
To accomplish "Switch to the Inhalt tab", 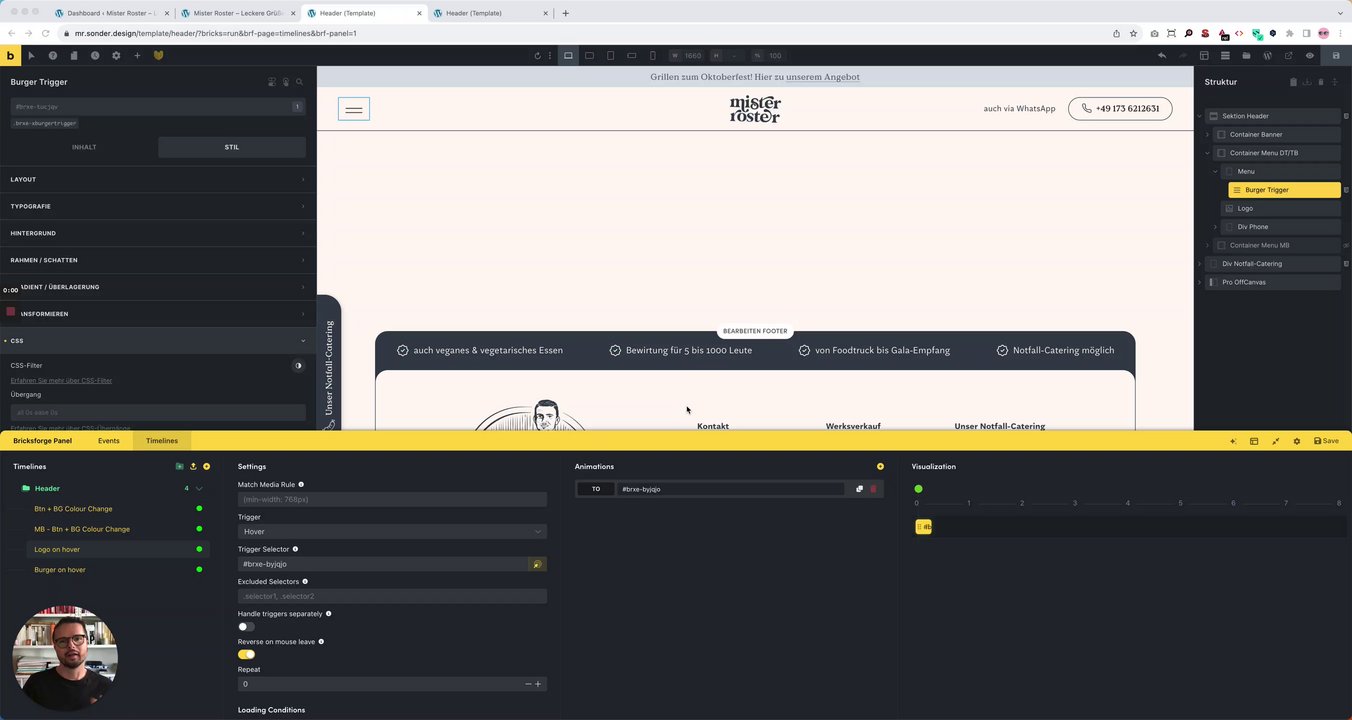I will [x=84, y=147].
